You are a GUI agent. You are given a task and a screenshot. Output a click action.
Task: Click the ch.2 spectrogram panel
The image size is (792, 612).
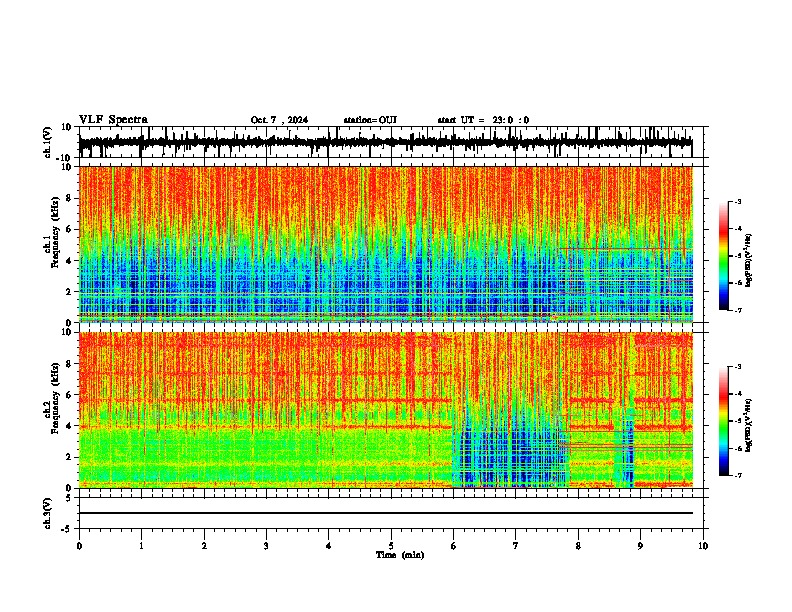click(385, 410)
